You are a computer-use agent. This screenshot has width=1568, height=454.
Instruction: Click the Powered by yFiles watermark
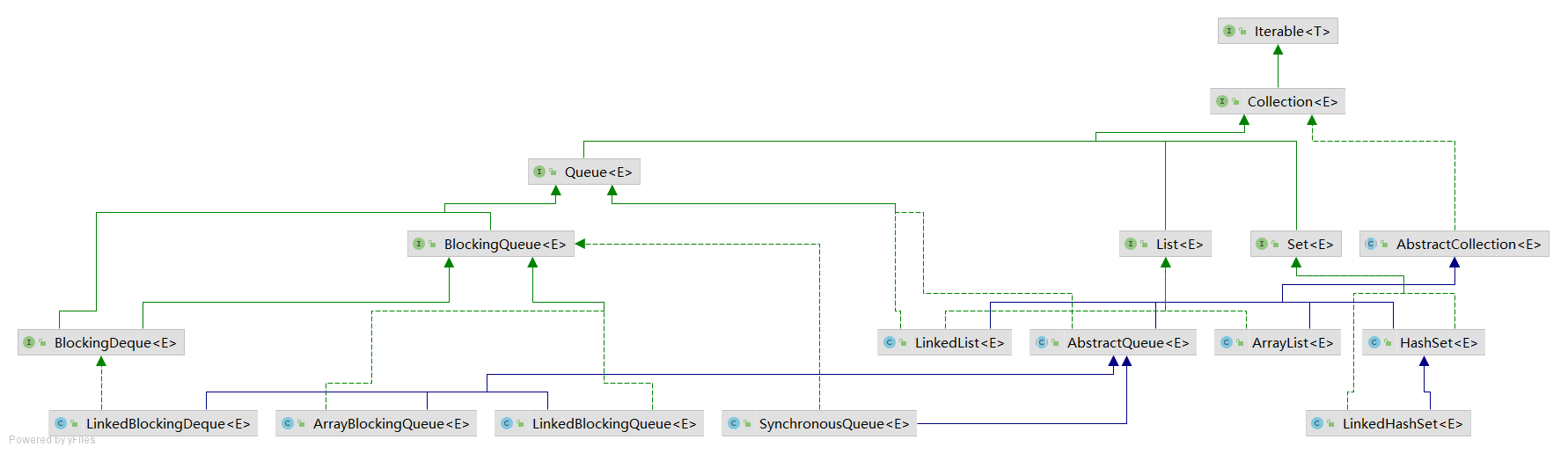click(52, 440)
